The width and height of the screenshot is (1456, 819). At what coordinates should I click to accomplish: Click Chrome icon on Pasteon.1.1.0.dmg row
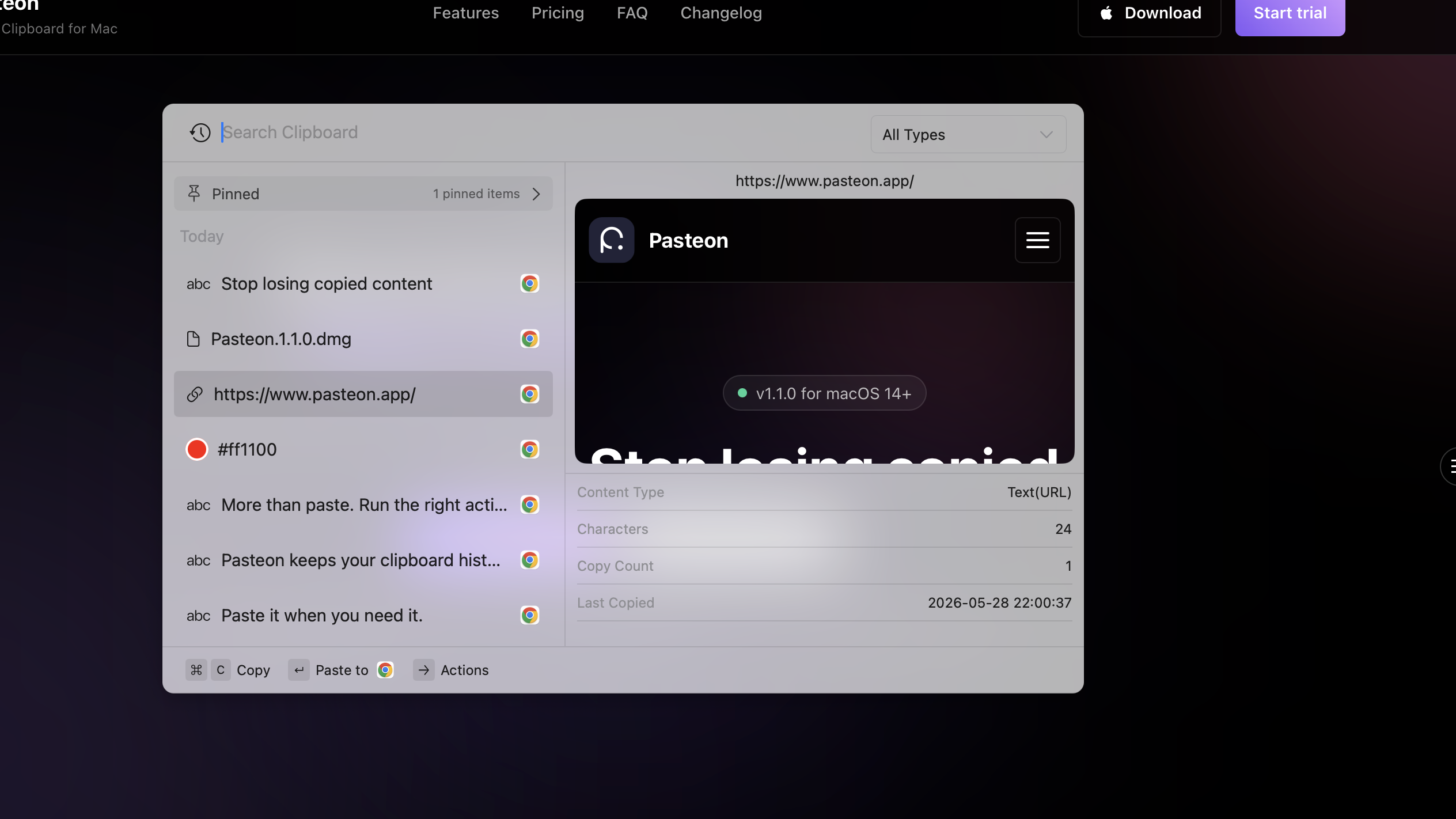click(x=529, y=339)
